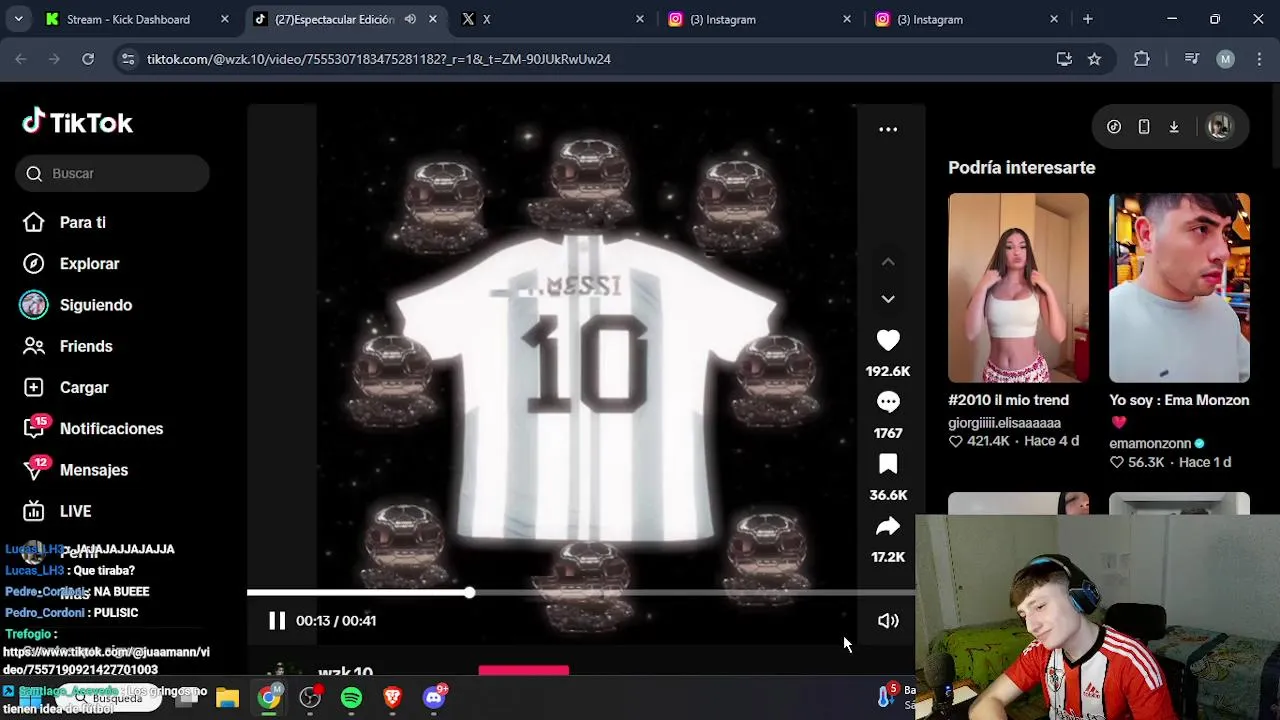Viewport: 1280px width, 720px height.
Task: Open File Explorer from taskbar
Action: [x=227, y=698]
